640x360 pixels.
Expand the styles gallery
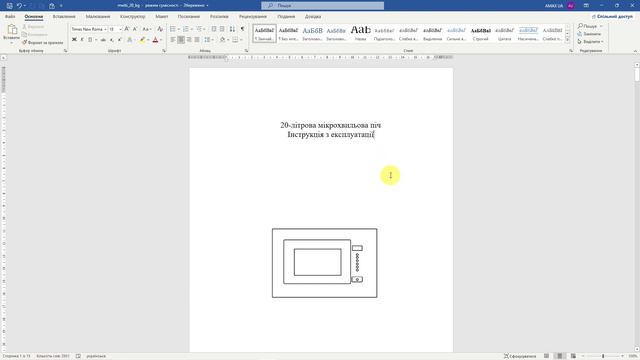[567, 40]
